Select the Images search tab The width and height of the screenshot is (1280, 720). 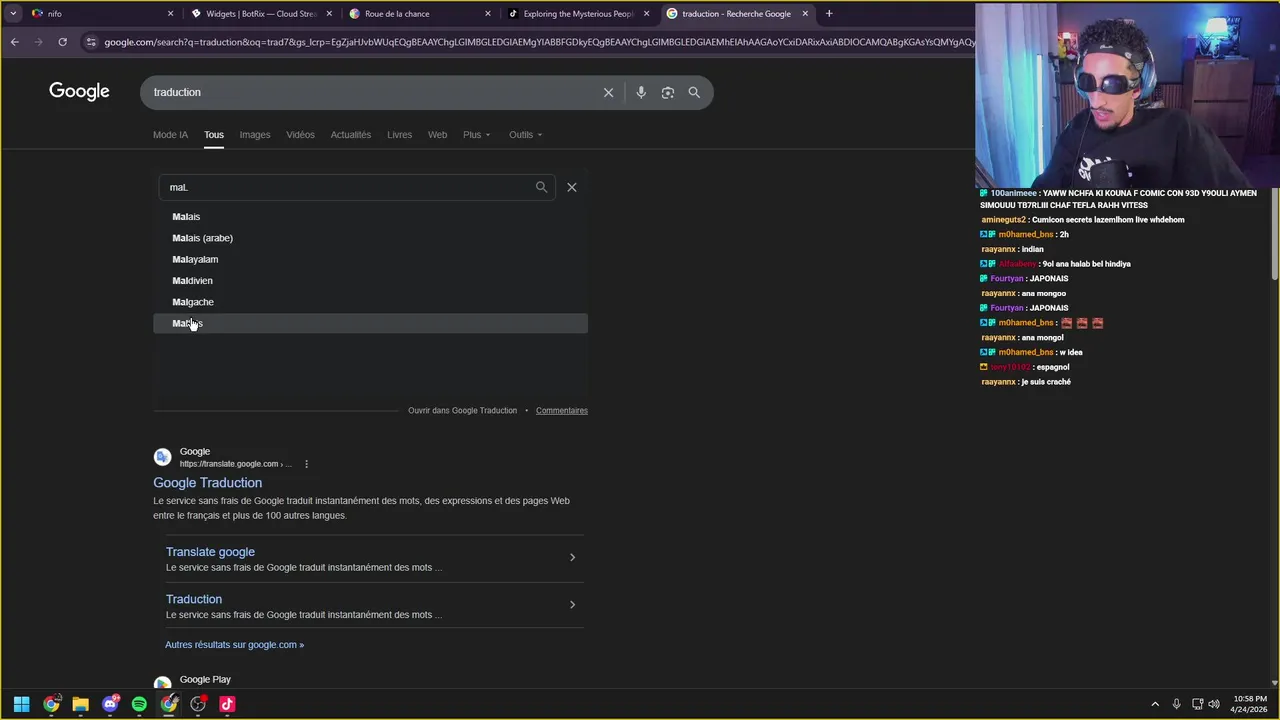tap(254, 135)
